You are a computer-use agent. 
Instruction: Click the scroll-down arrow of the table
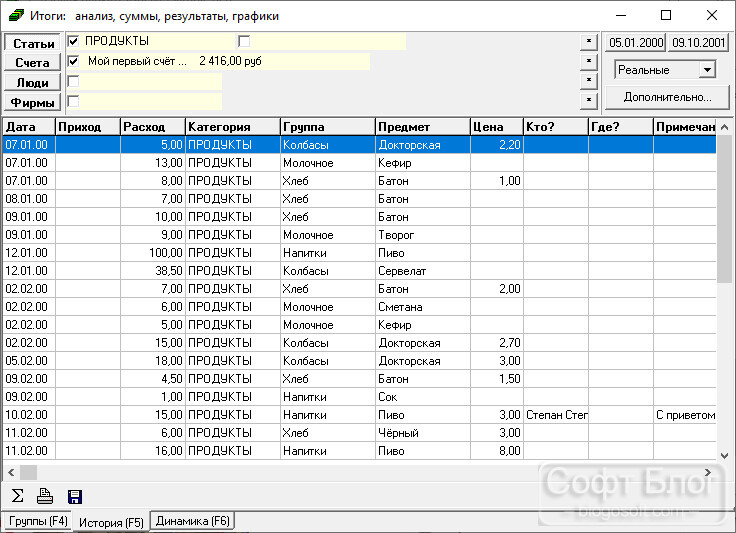point(724,455)
